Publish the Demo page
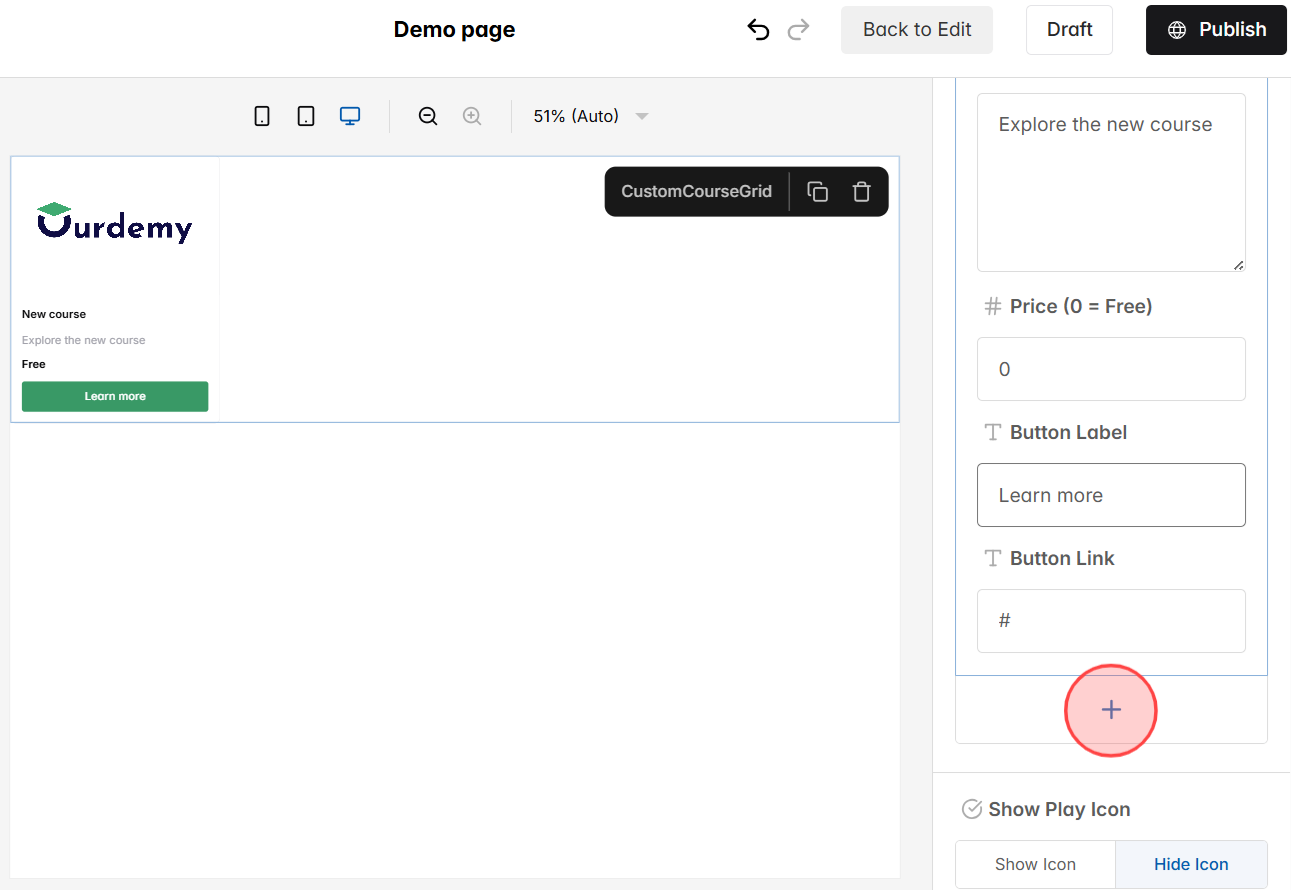The height and width of the screenshot is (890, 1291). coord(1216,30)
